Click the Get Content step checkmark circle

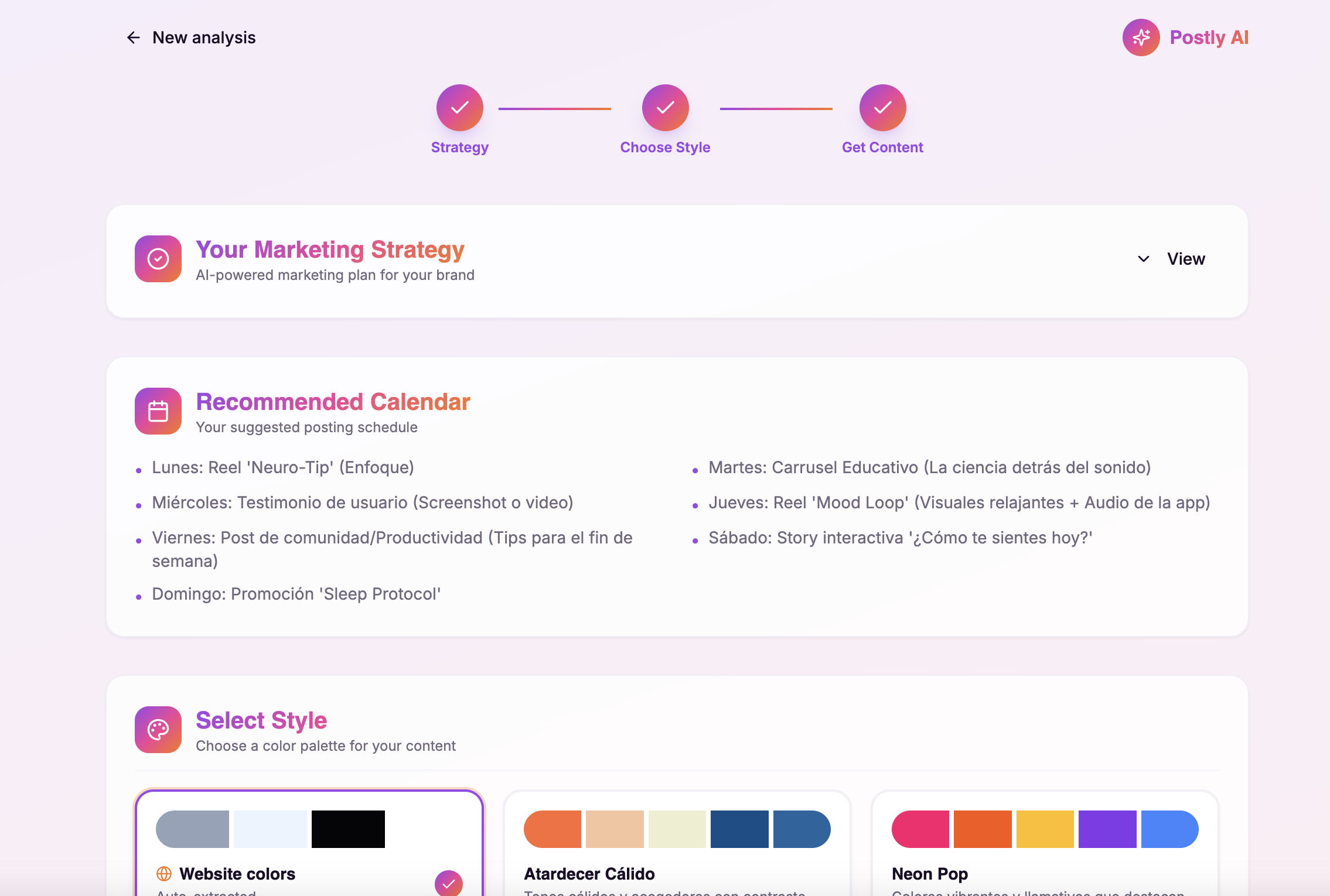[x=882, y=108]
